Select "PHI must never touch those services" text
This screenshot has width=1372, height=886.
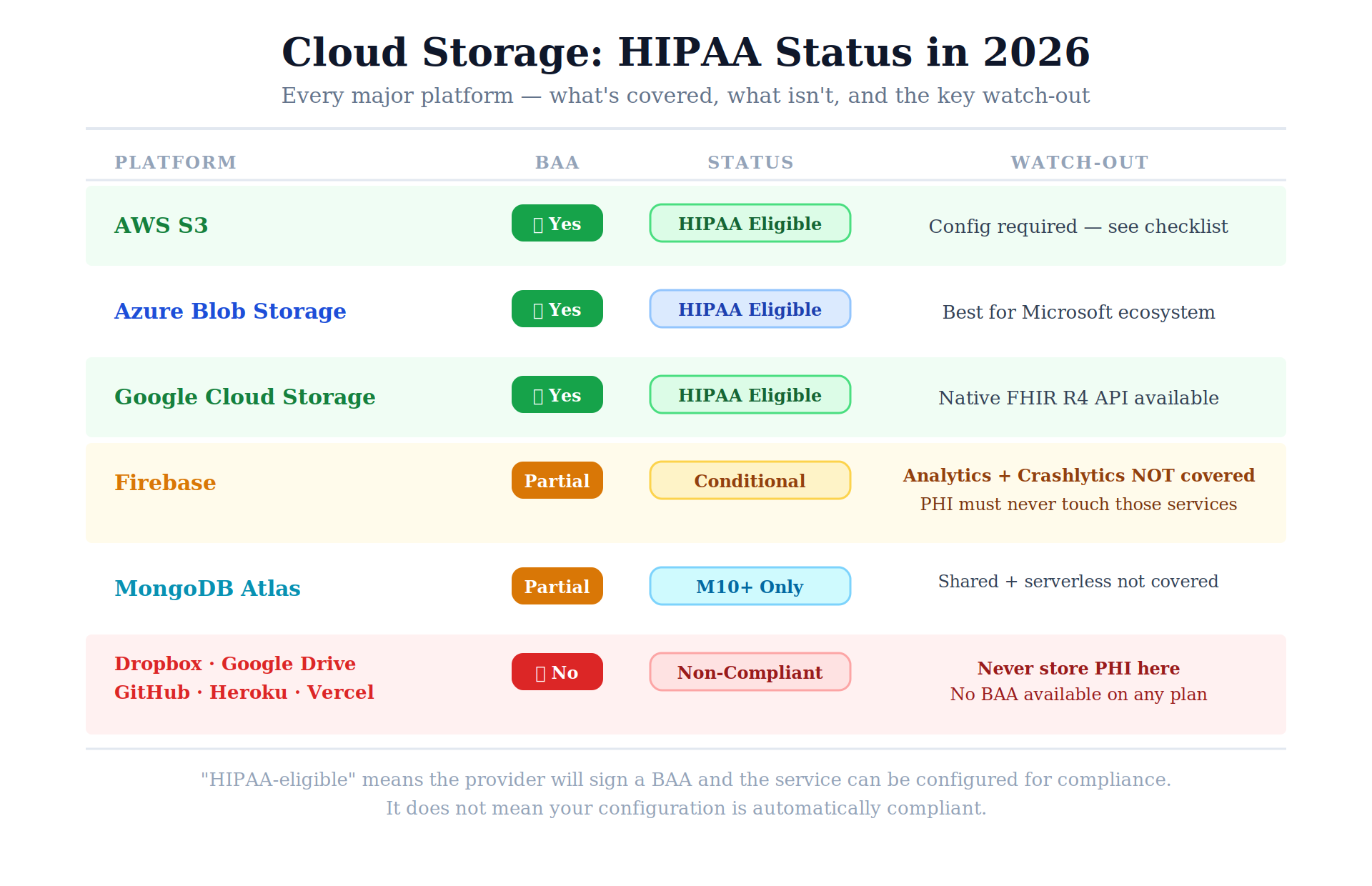click(x=1078, y=504)
